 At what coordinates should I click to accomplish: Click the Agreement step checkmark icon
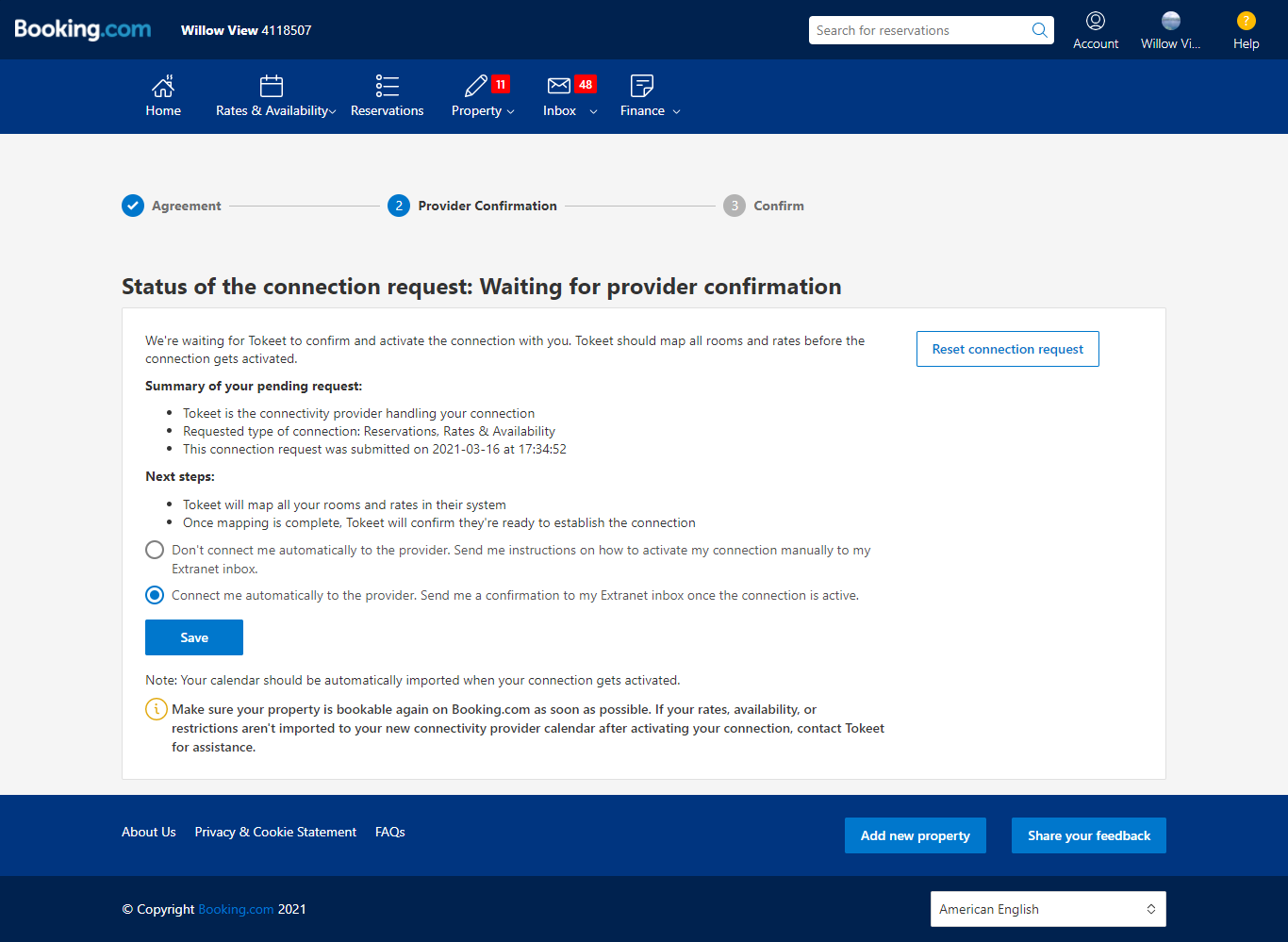(x=133, y=206)
